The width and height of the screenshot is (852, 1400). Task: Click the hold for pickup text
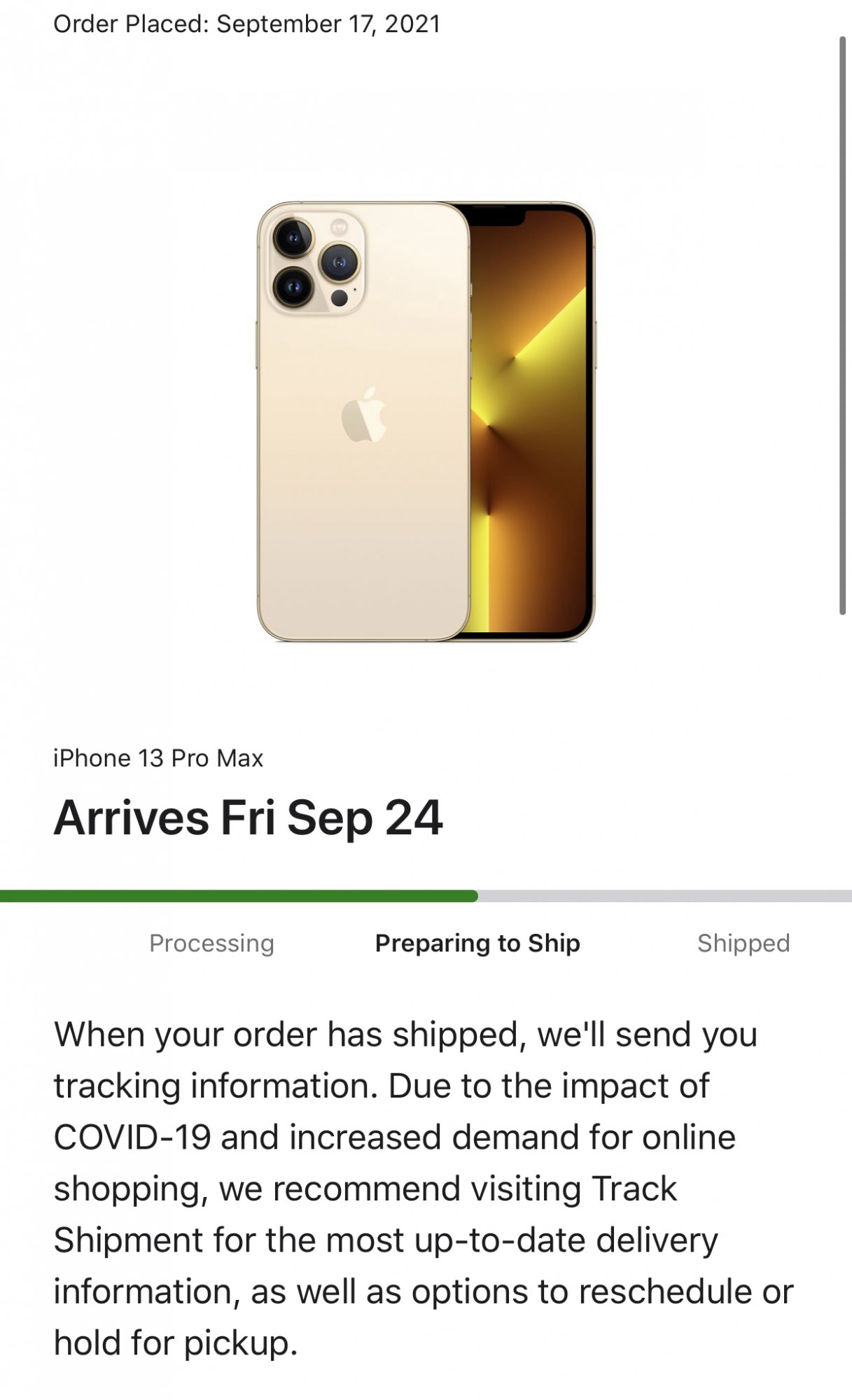click(176, 1343)
